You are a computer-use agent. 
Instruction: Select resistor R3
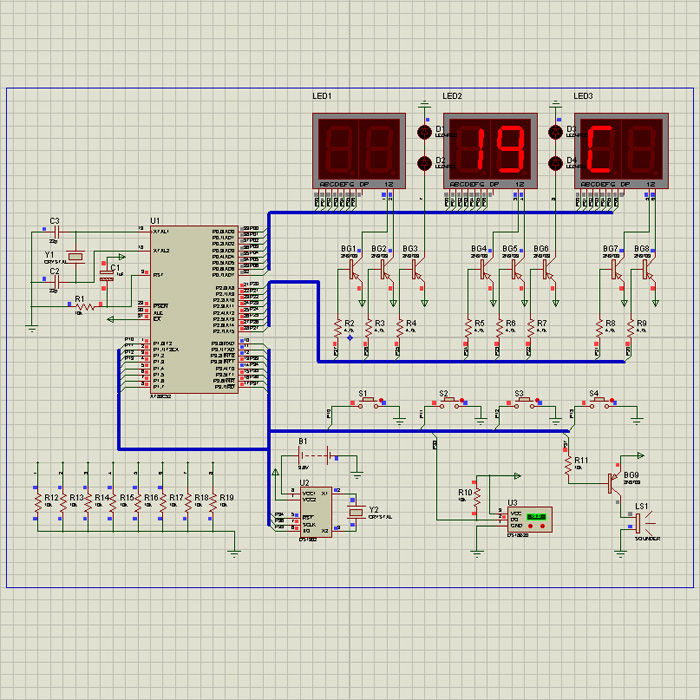(369, 329)
